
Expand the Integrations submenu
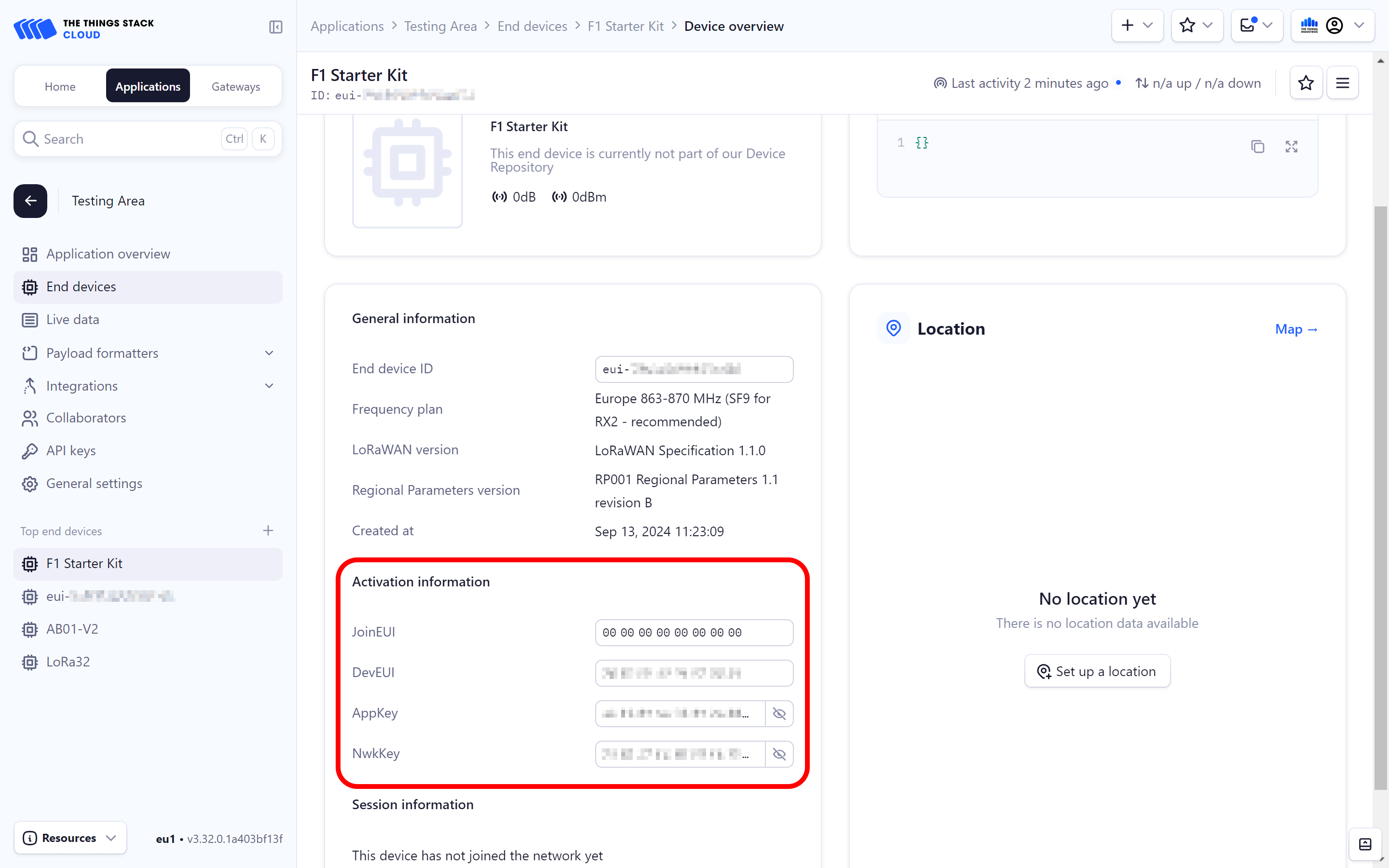coord(269,386)
